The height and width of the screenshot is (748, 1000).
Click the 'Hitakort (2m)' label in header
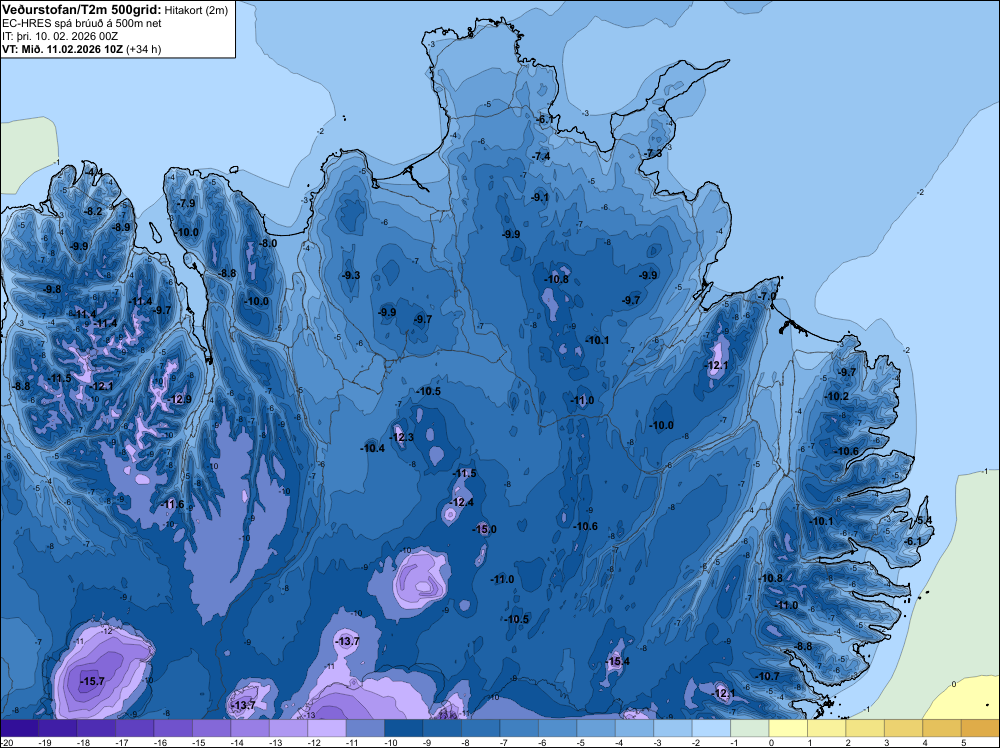tap(196, 10)
